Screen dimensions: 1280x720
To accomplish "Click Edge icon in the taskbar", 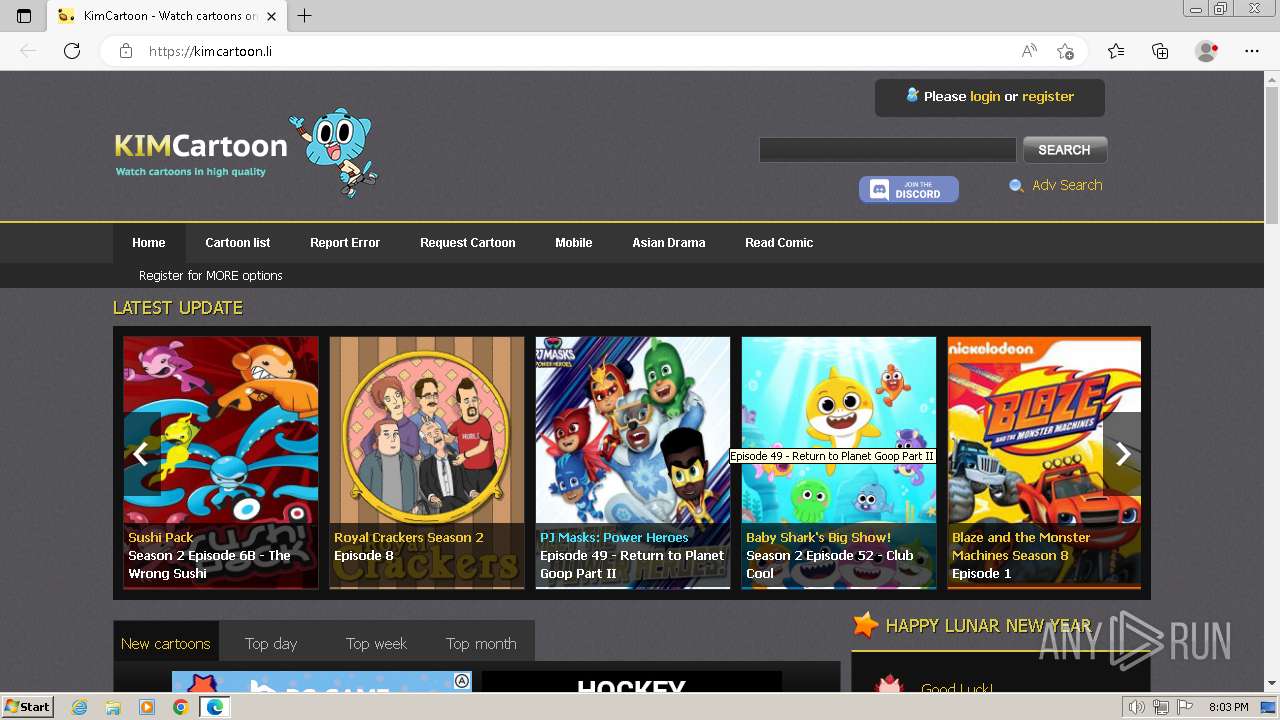I will click(214, 707).
